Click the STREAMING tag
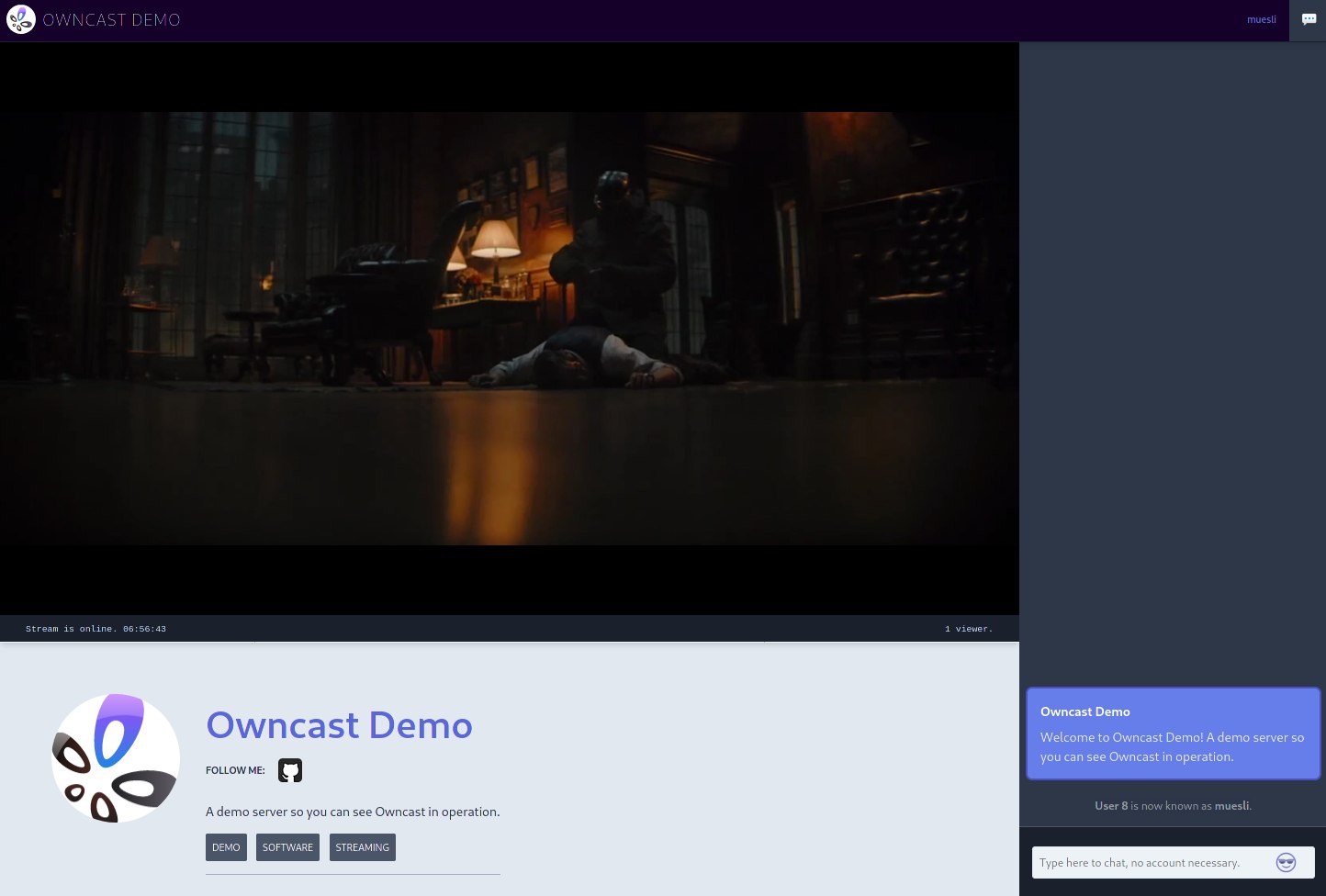Image resolution: width=1326 pixels, height=896 pixels. point(362,847)
